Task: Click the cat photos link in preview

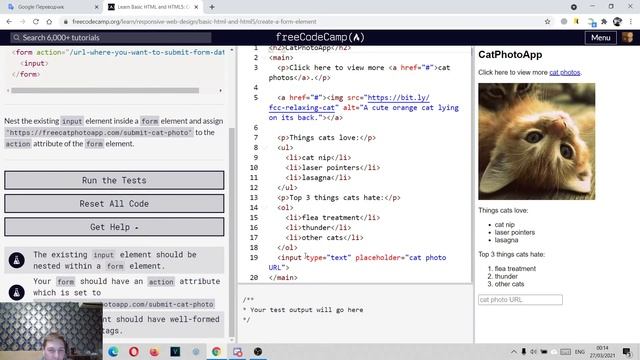Action: [x=564, y=73]
